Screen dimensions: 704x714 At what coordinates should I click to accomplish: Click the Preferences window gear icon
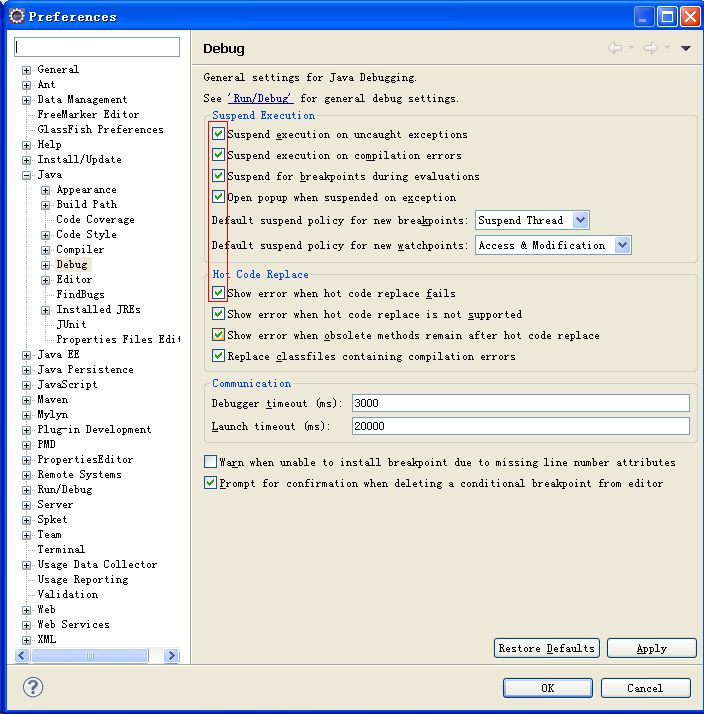pyautogui.click(x=17, y=16)
